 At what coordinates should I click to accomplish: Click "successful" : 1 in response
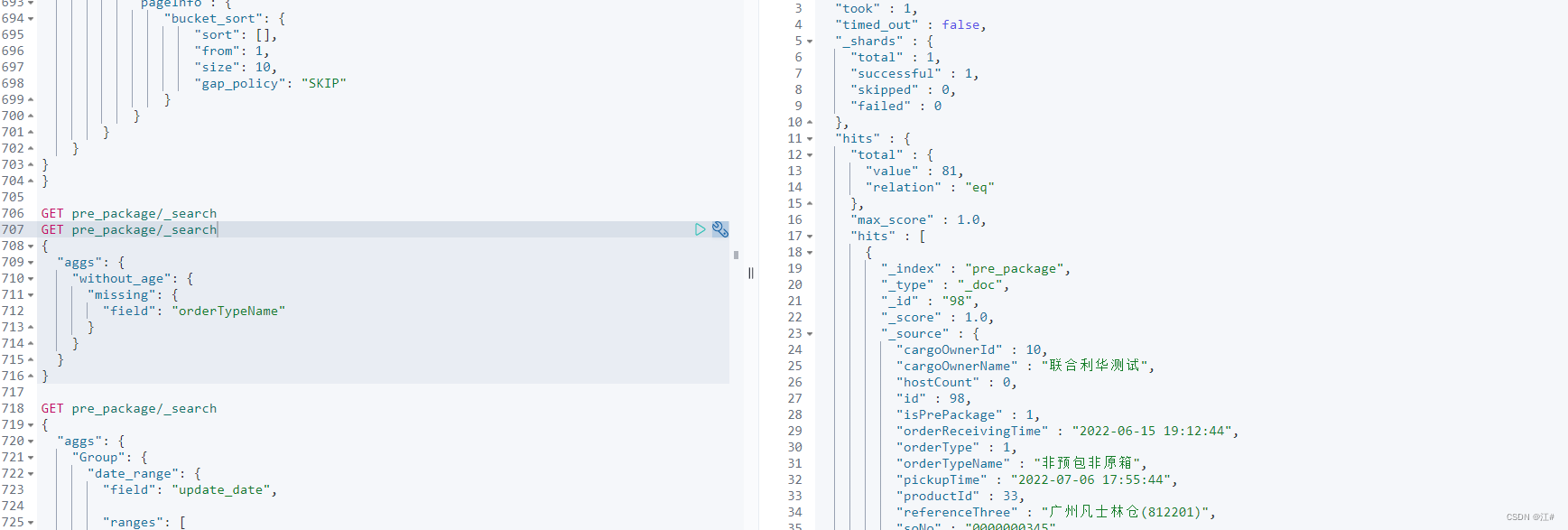click(914, 73)
